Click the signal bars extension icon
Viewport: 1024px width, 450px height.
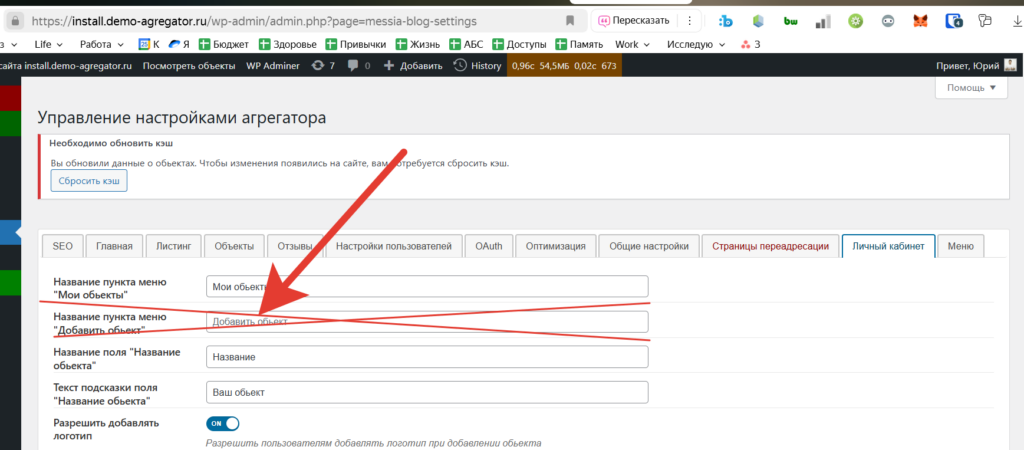click(823, 20)
